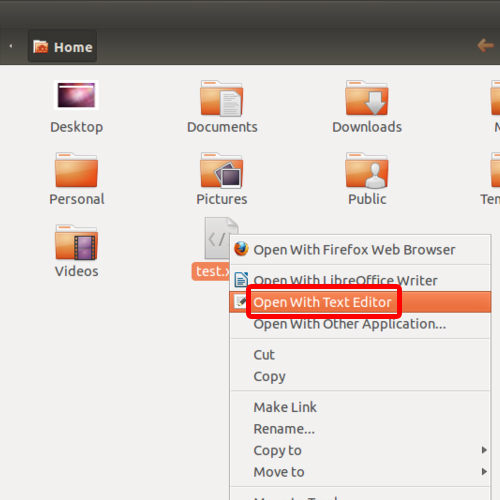Expand the Copy to submenu arrow
Image resolution: width=500 pixels, height=500 pixels.
coord(484,450)
